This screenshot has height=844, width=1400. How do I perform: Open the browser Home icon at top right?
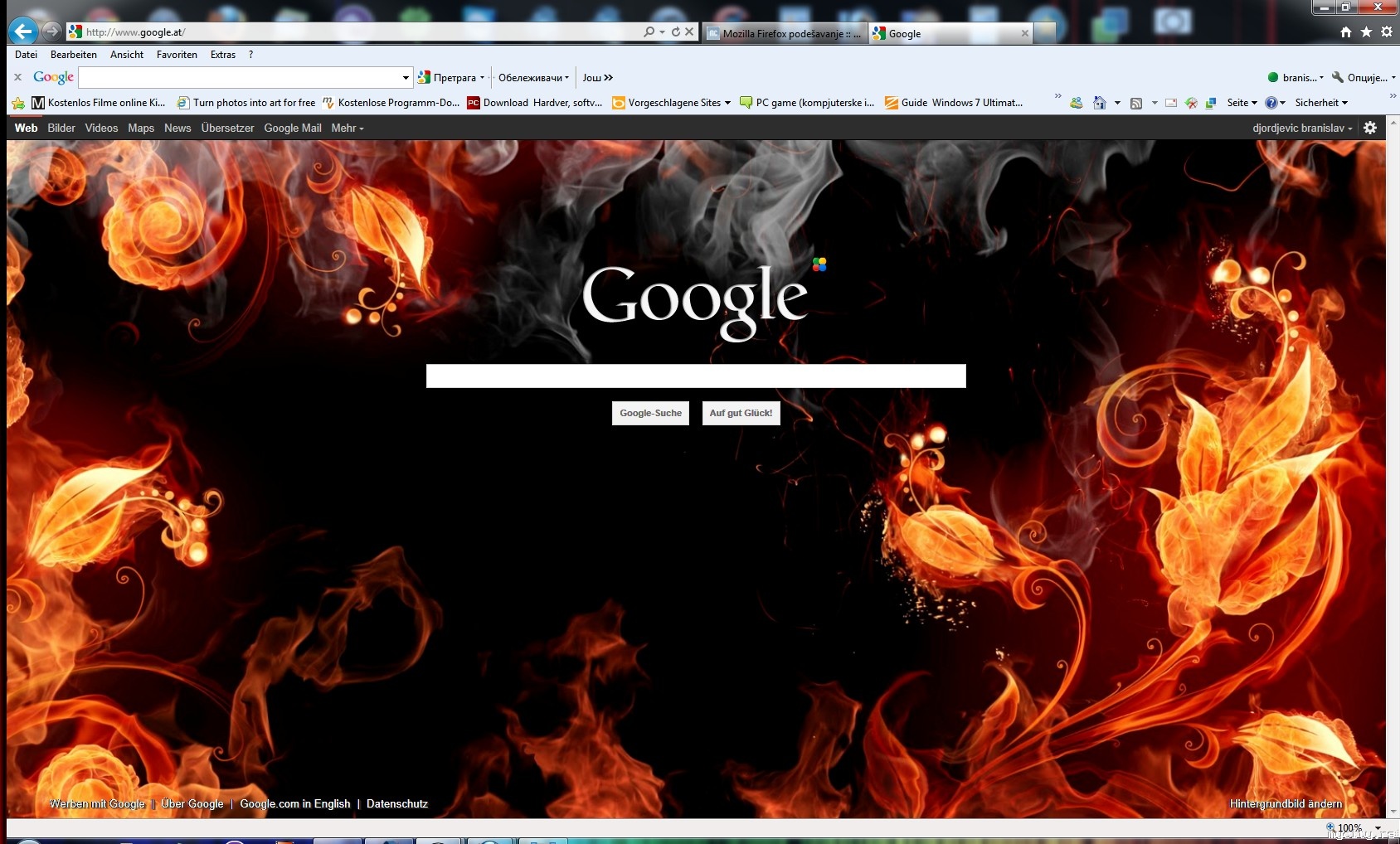[x=1346, y=32]
